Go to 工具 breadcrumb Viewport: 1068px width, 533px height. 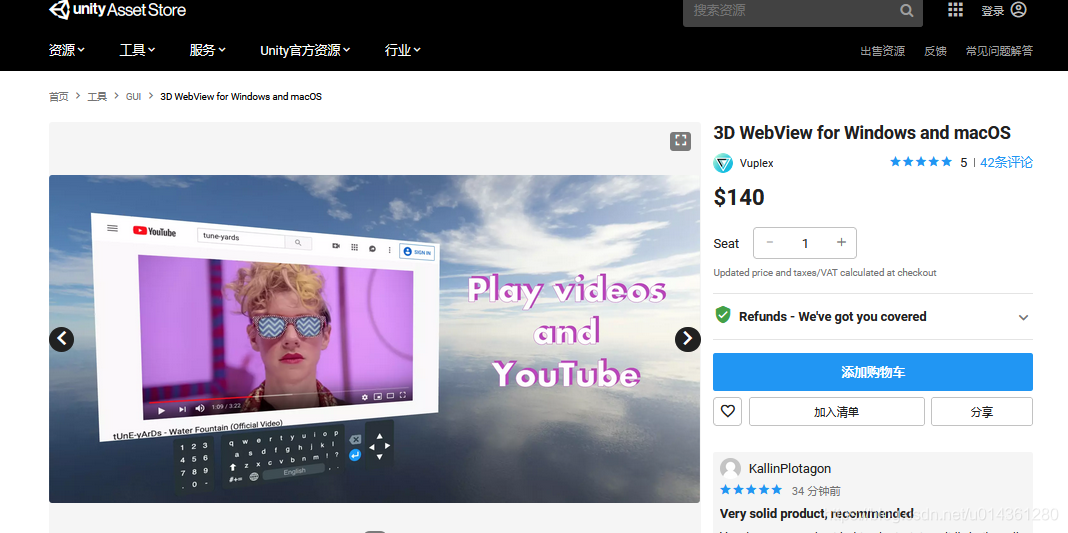click(97, 97)
